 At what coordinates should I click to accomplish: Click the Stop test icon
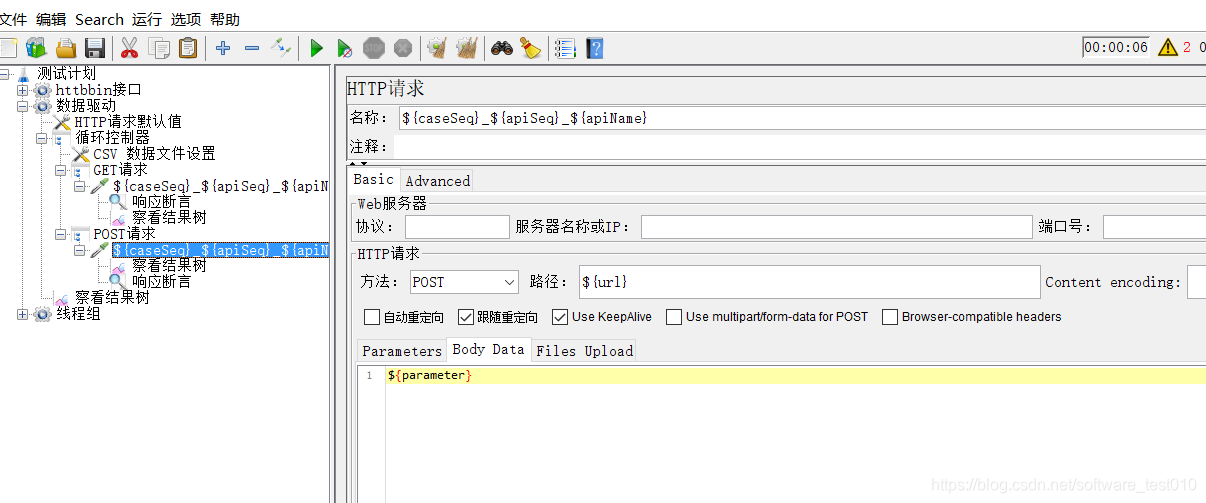[x=374, y=47]
